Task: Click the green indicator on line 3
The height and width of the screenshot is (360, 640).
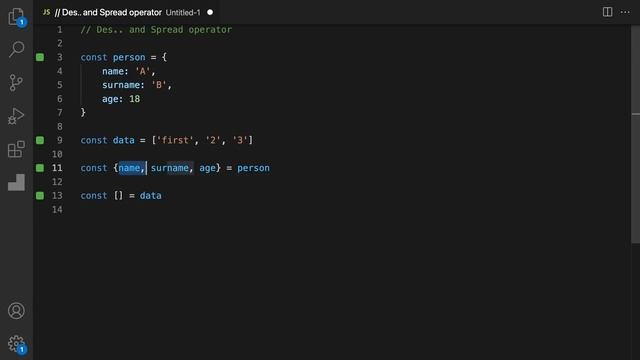Action: click(40, 57)
